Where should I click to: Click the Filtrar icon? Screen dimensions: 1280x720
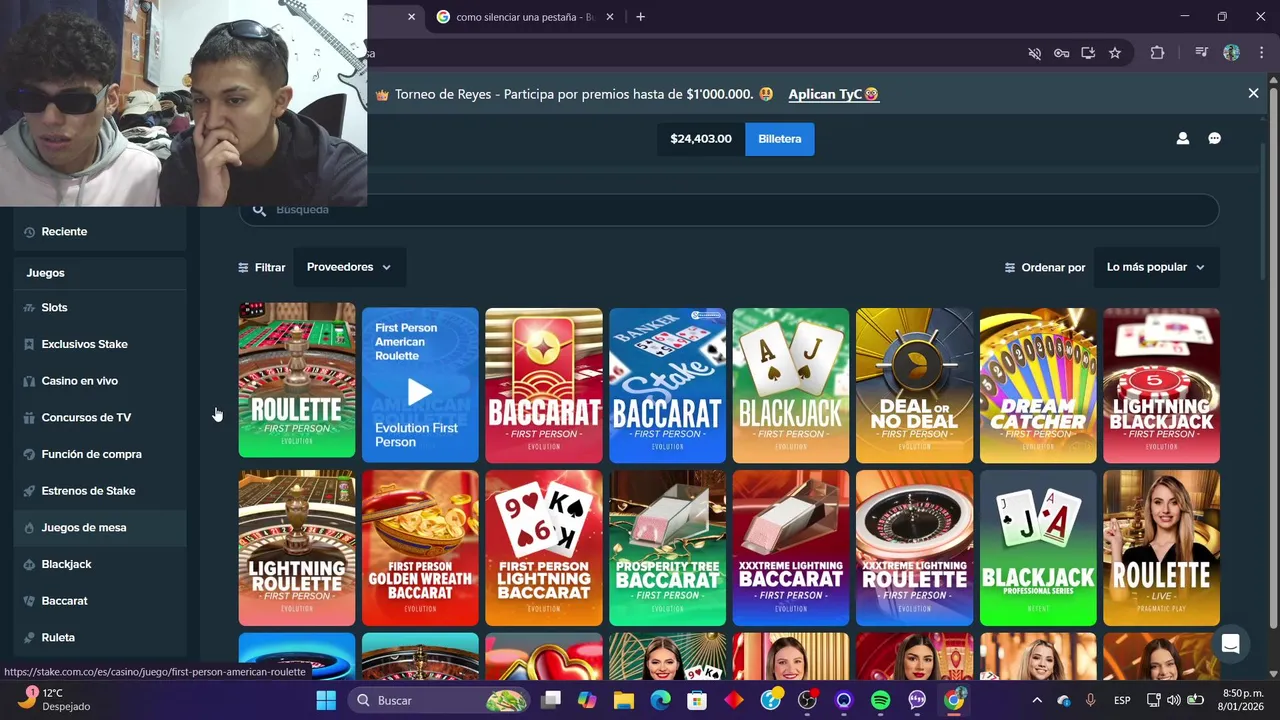[x=243, y=268]
